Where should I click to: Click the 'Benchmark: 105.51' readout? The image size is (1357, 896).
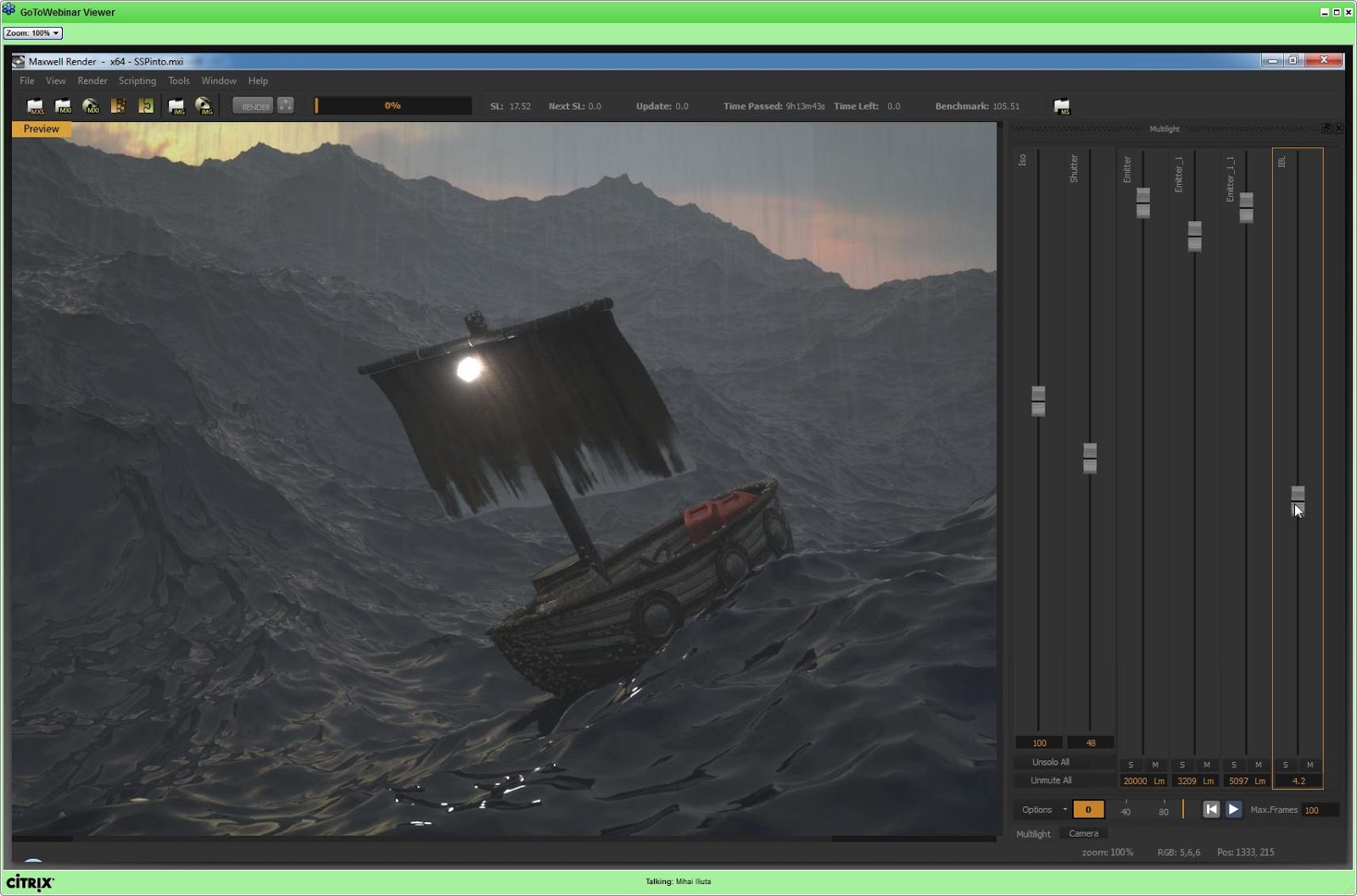pyautogui.click(x=977, y=106)
